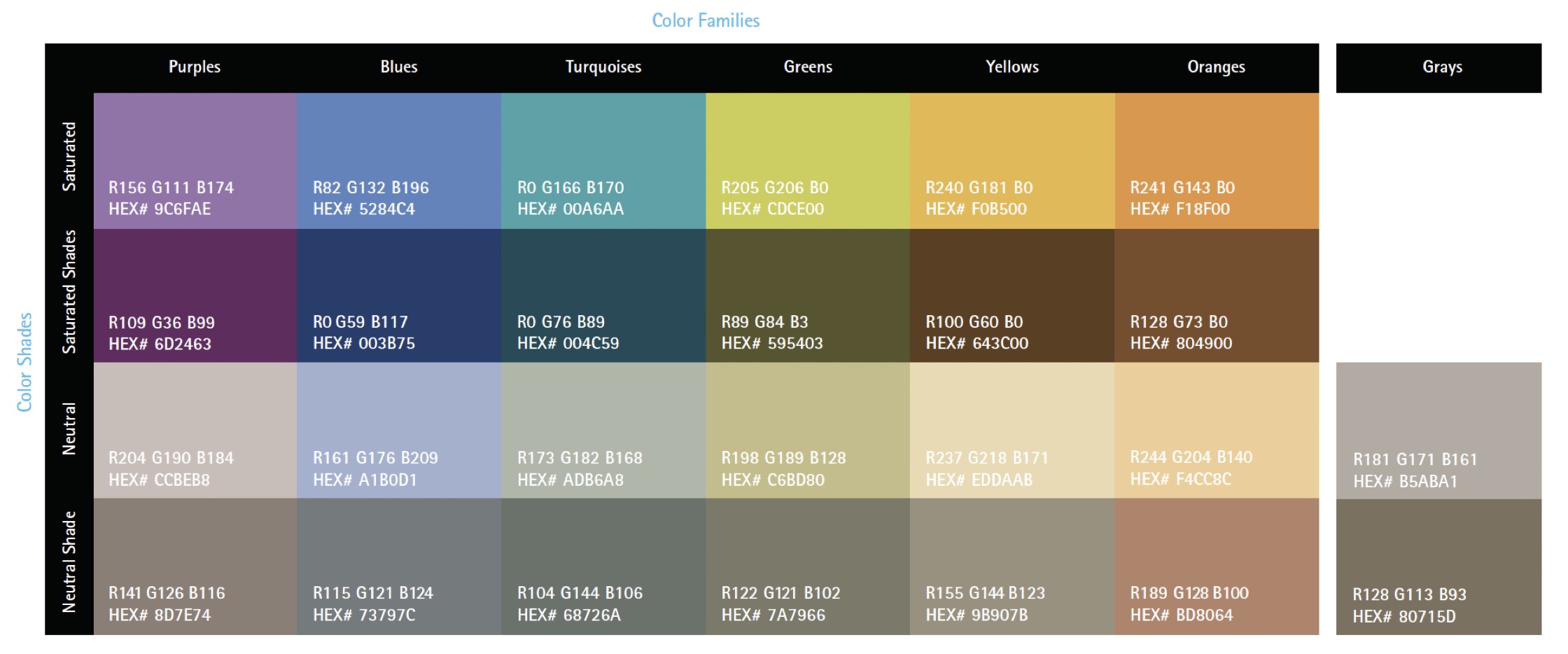Click the Turquoises column header
1568x654 pixels.
click(x=603, y=67)
